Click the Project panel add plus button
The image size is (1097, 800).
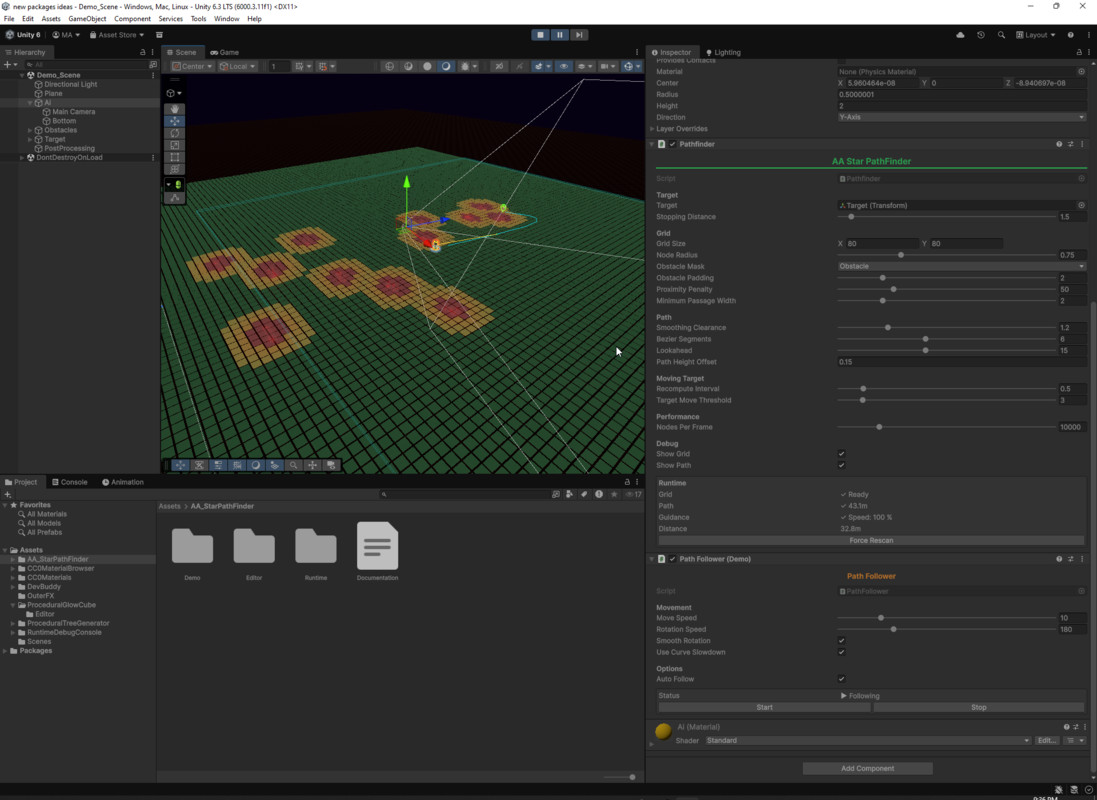click(x=8, y=494)
